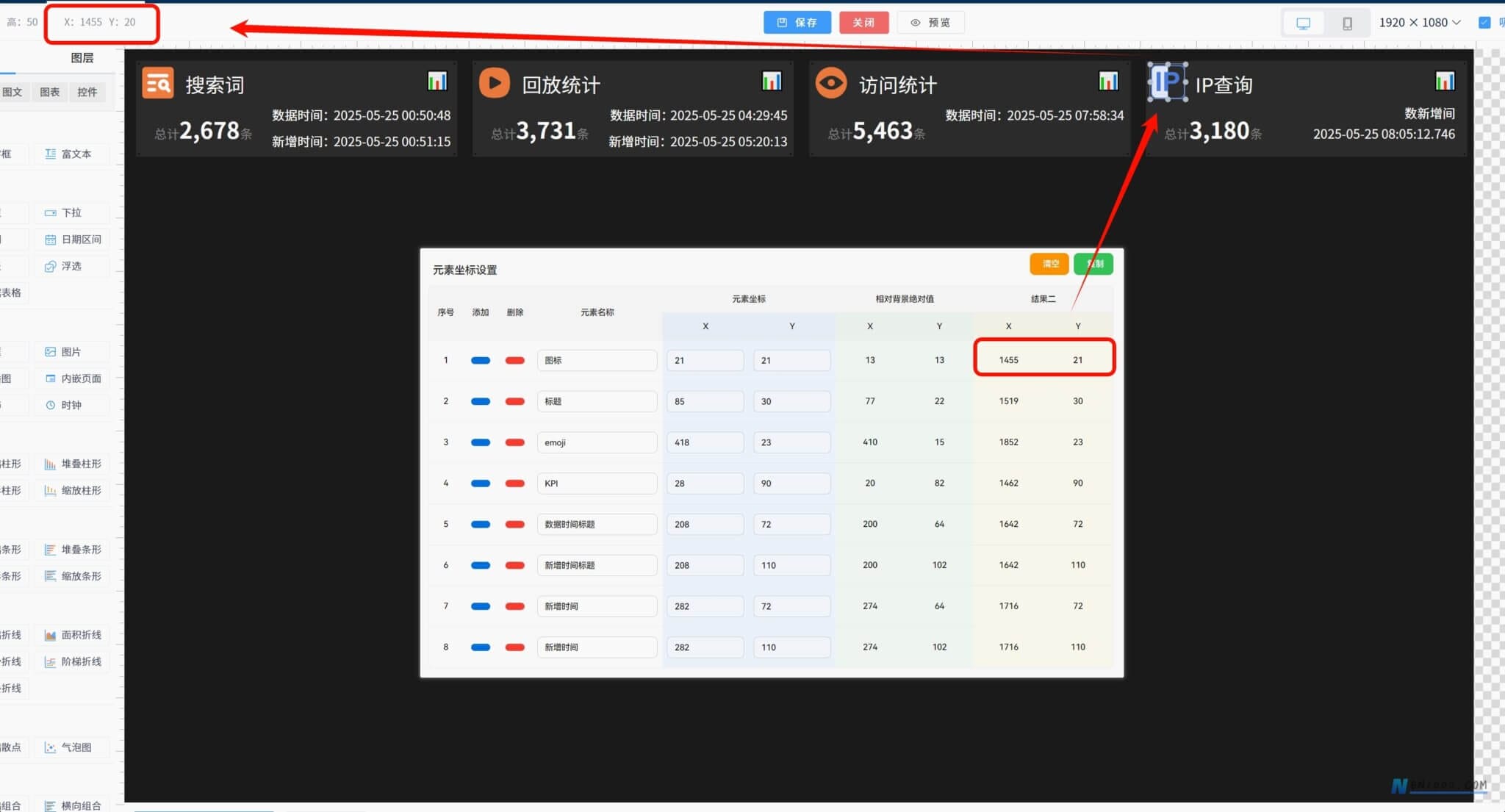This screenshot has height=812, width=1505.
Task: Click red delete pill in 标题 row
Action: point(515,401)
